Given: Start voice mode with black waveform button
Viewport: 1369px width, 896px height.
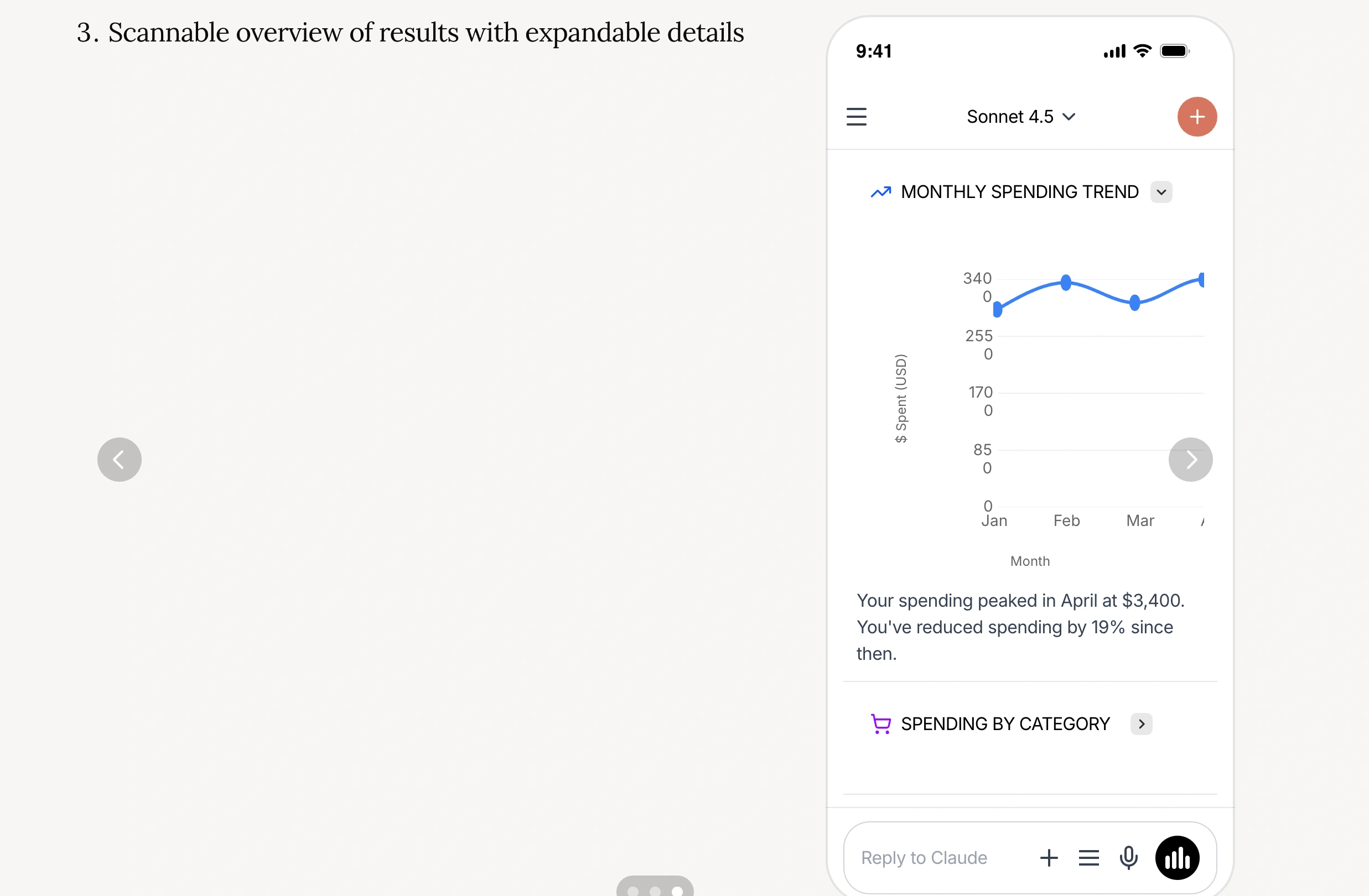Looking at the screenshot, I should pyautogui.click(x=1177, y=857).
